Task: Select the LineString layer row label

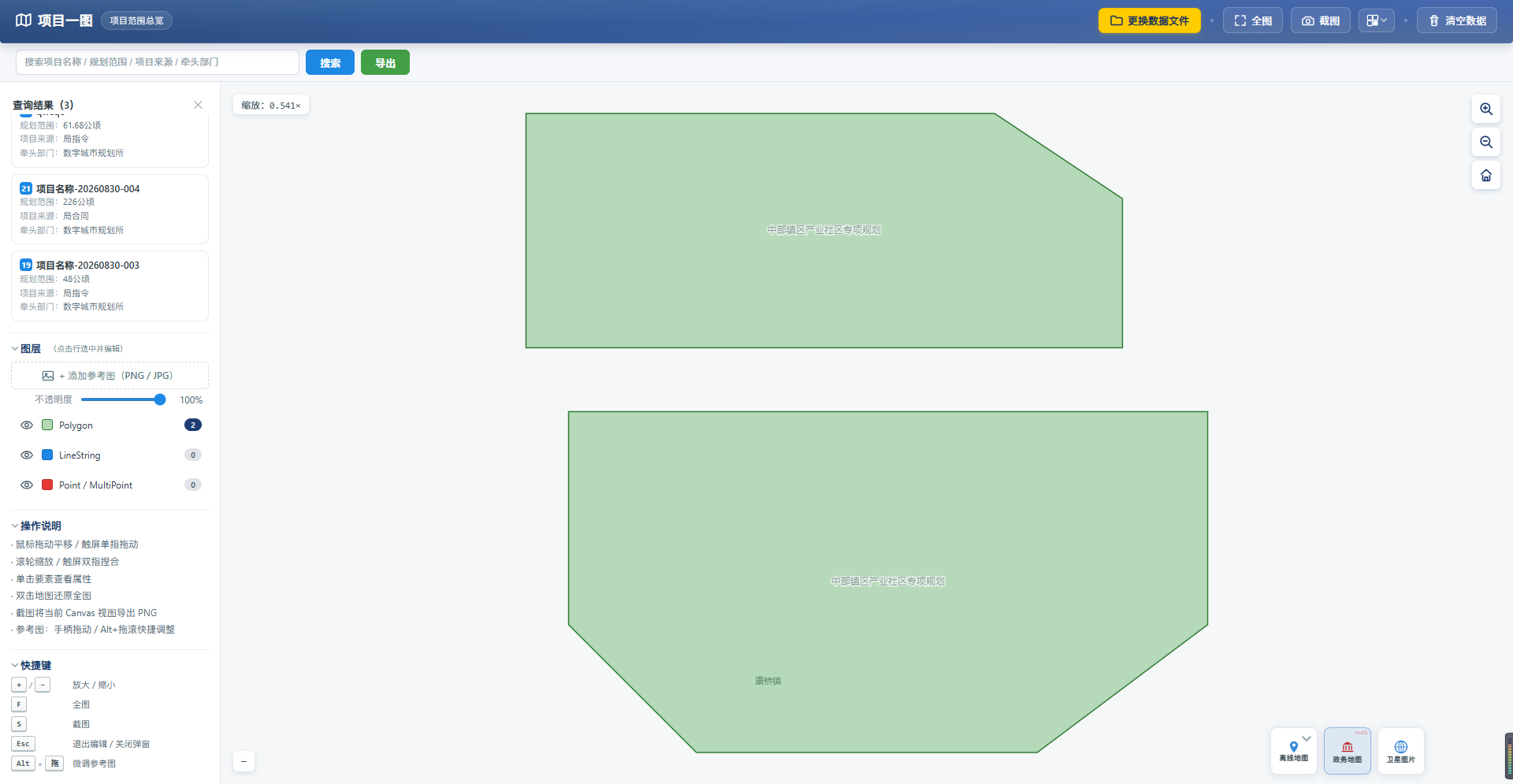Action: [80, 455]
